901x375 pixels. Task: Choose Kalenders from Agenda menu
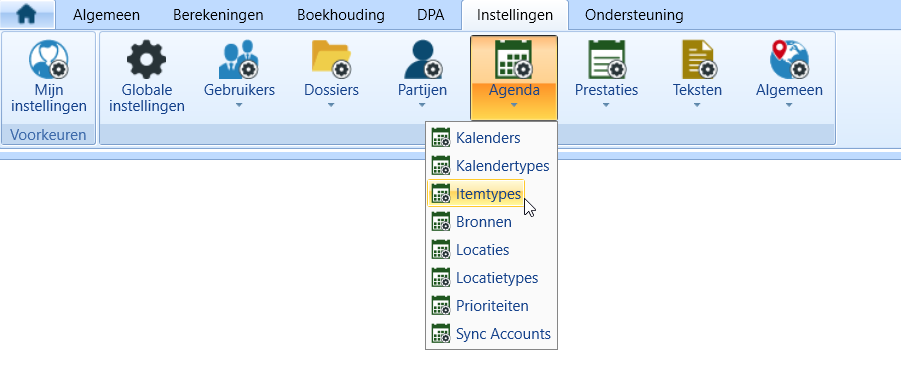point(491,138)
